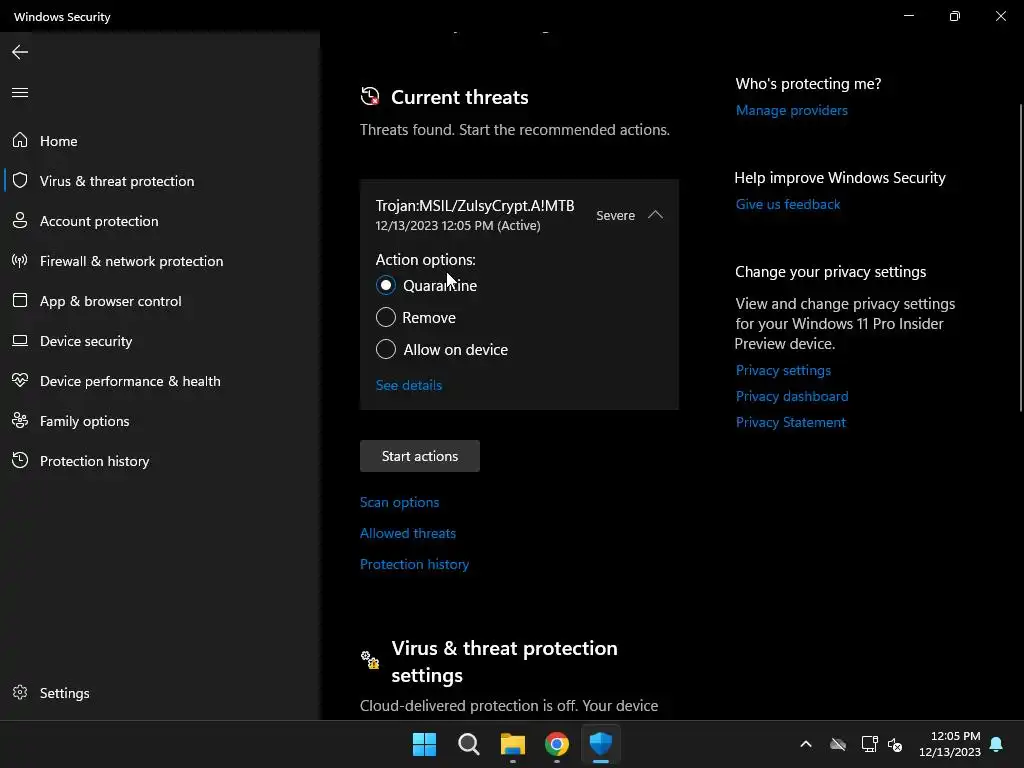
Task: Open the Privacy dashboard link
Action: 792,396
